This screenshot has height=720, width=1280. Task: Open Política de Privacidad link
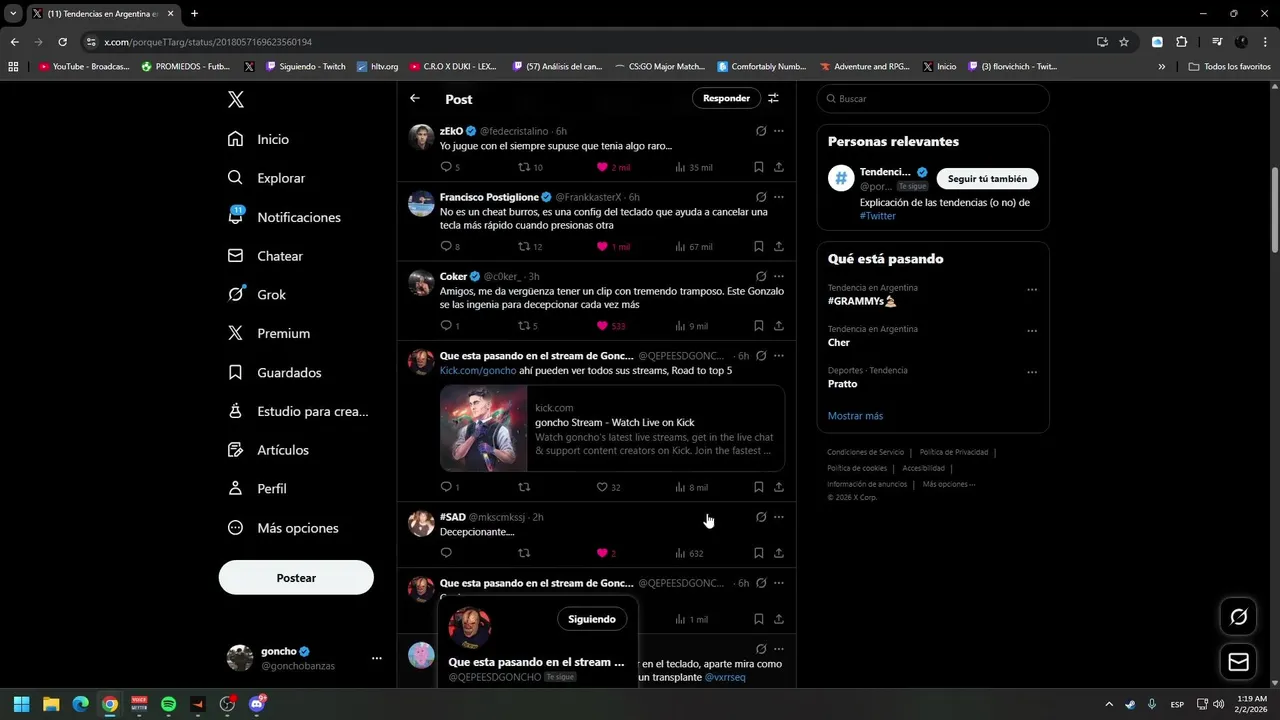click(x=953, y=452)
